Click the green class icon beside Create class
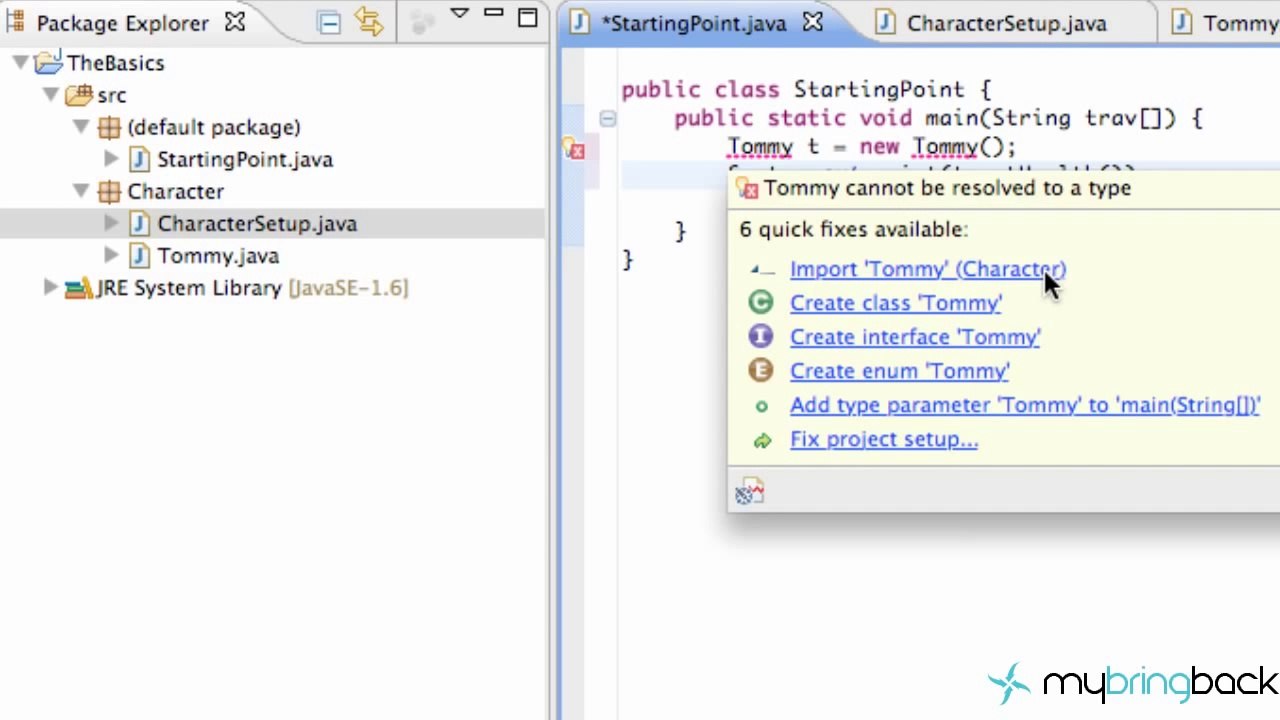1280x720 pixels. 761,303
